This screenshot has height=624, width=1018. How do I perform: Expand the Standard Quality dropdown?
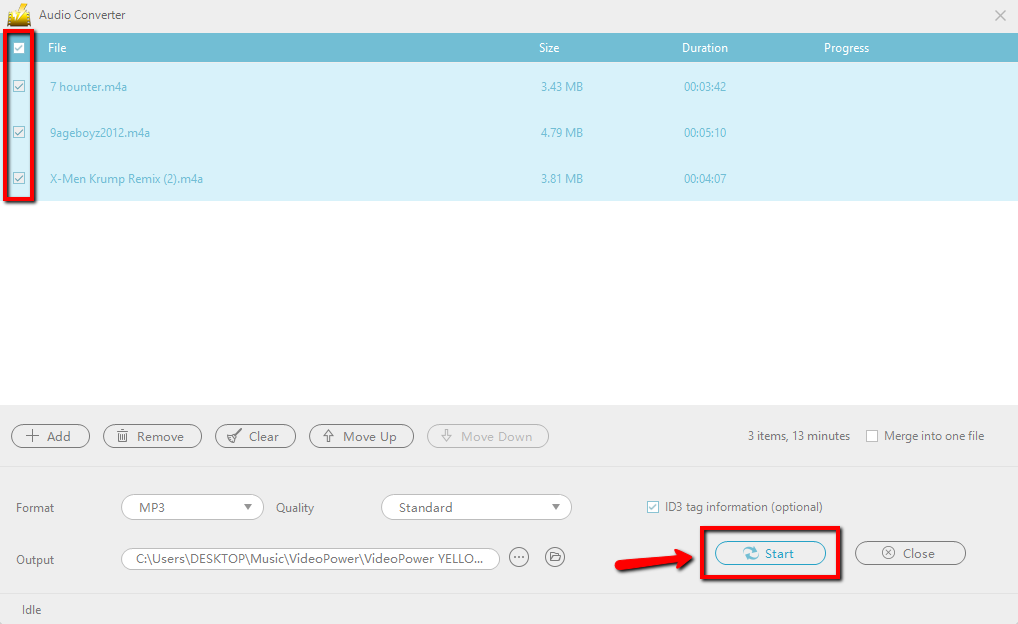(x=476, y=507)
